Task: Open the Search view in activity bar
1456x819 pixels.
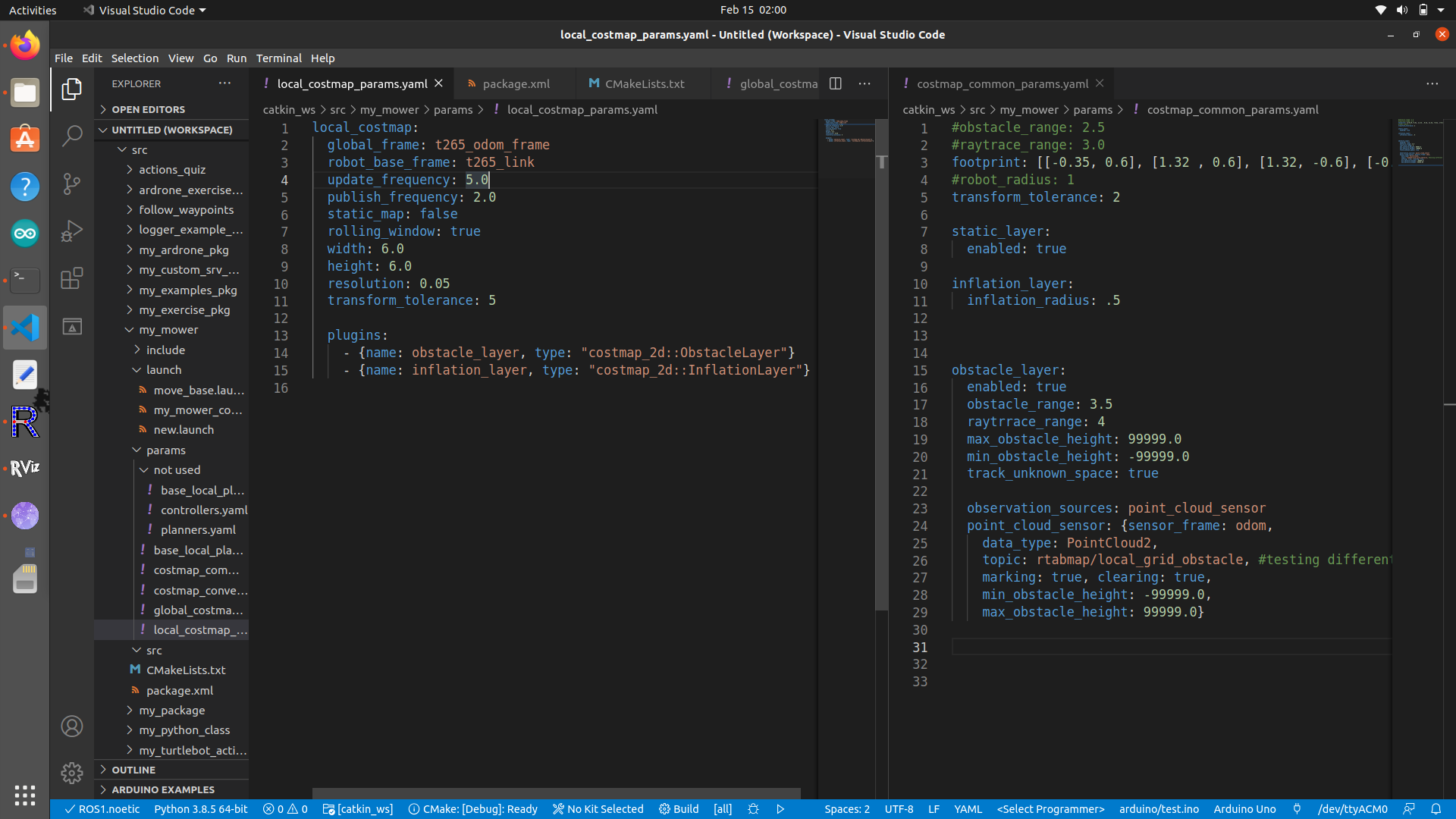Action: pos(72,136)
